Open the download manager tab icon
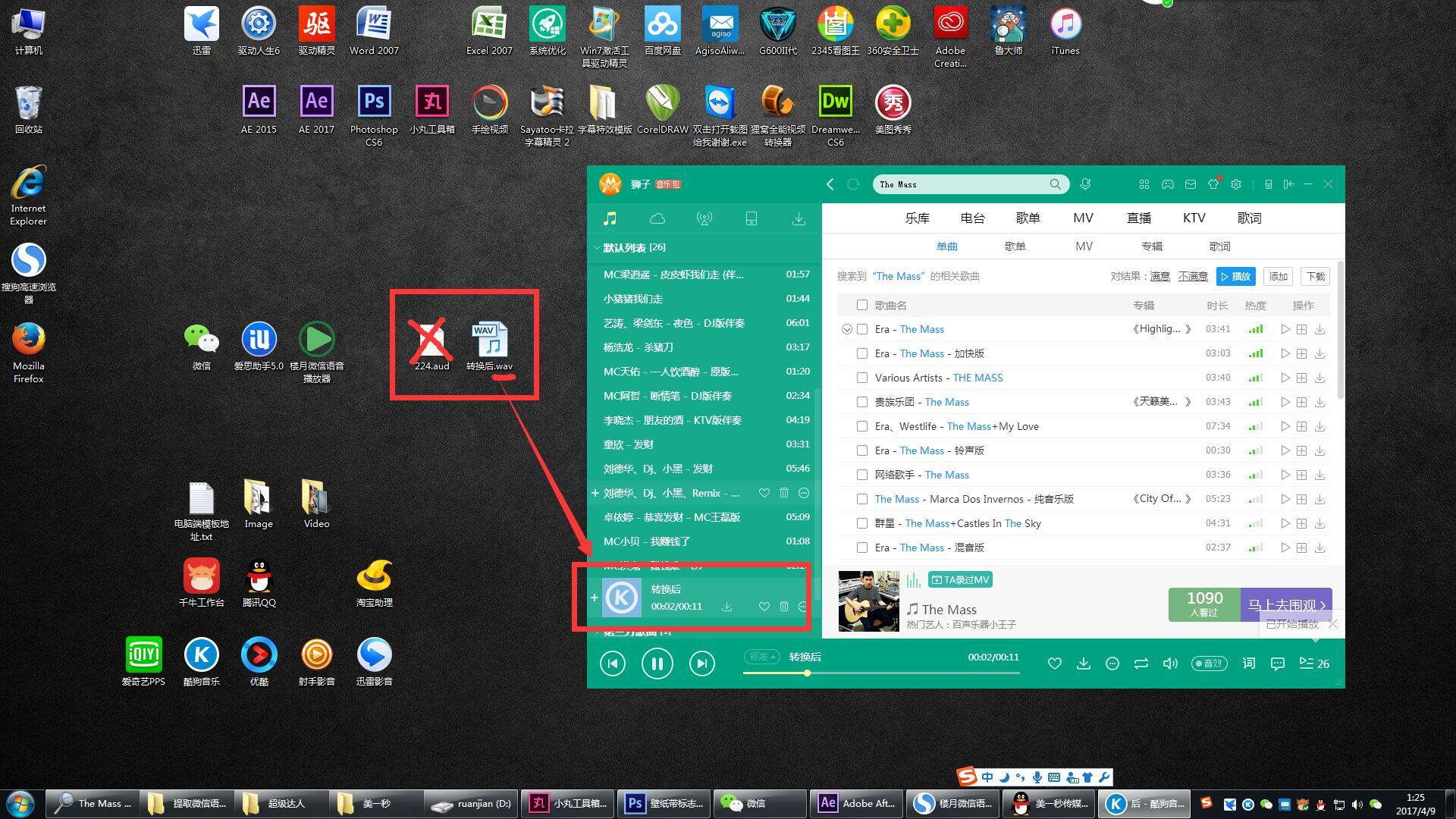The width and height of the screenshot is (1456, 819). (x=799, y=219)
